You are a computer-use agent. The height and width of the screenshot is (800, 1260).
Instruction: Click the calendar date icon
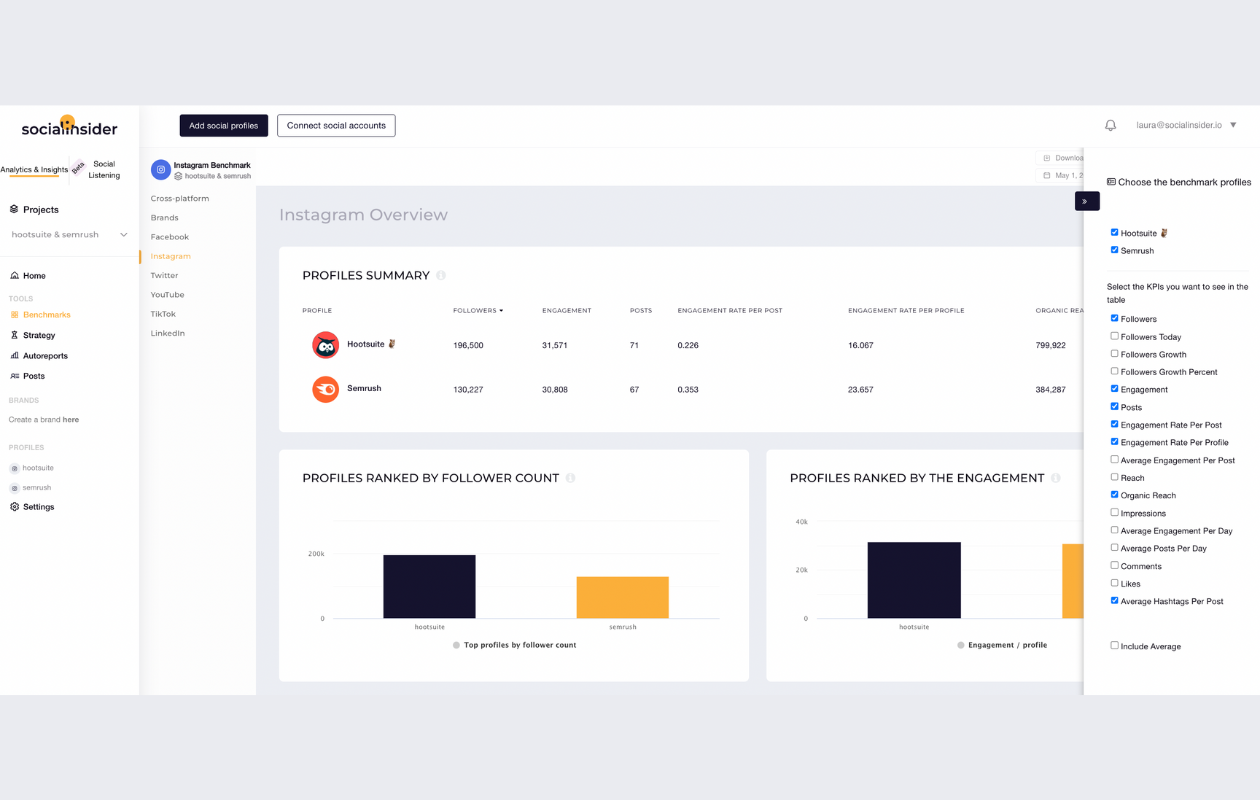click(1047, 175)
